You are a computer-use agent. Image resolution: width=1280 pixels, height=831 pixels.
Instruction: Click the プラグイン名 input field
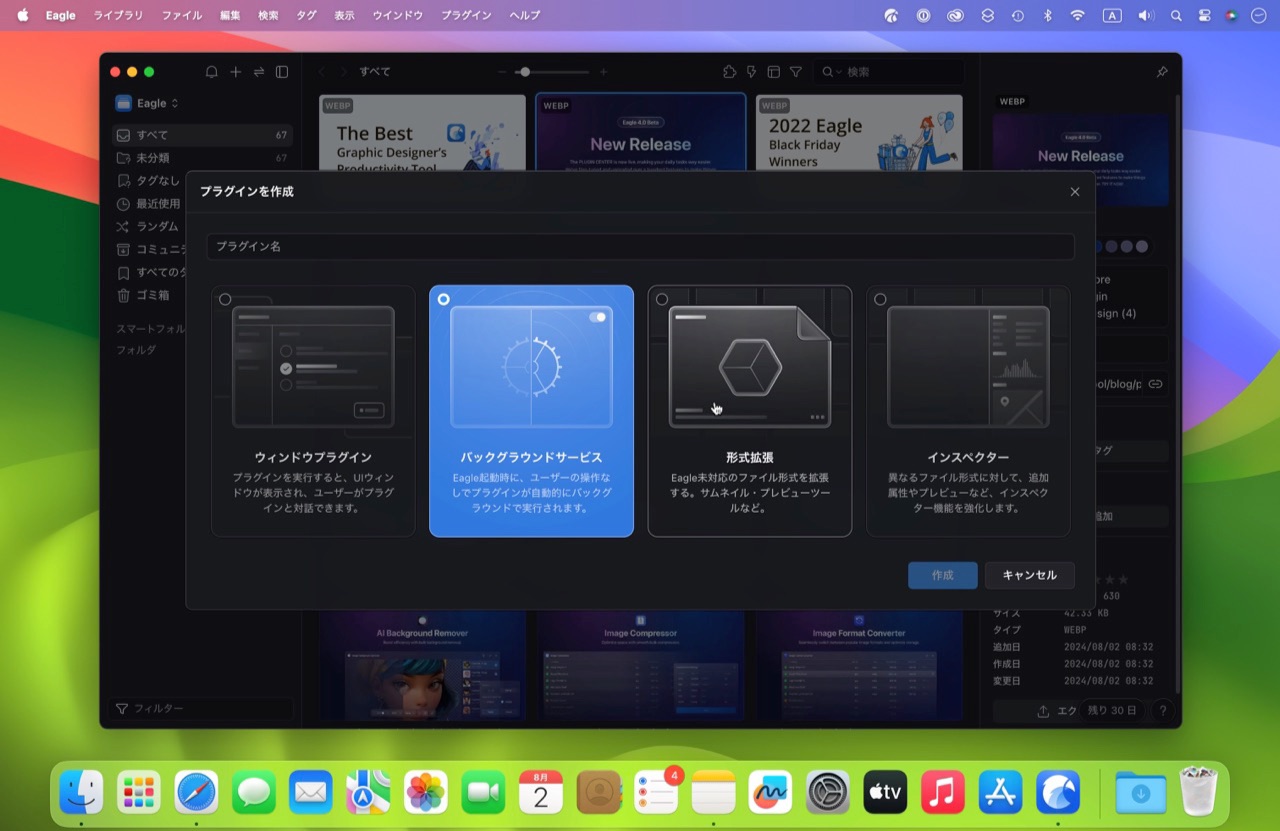tap(640, 246)
